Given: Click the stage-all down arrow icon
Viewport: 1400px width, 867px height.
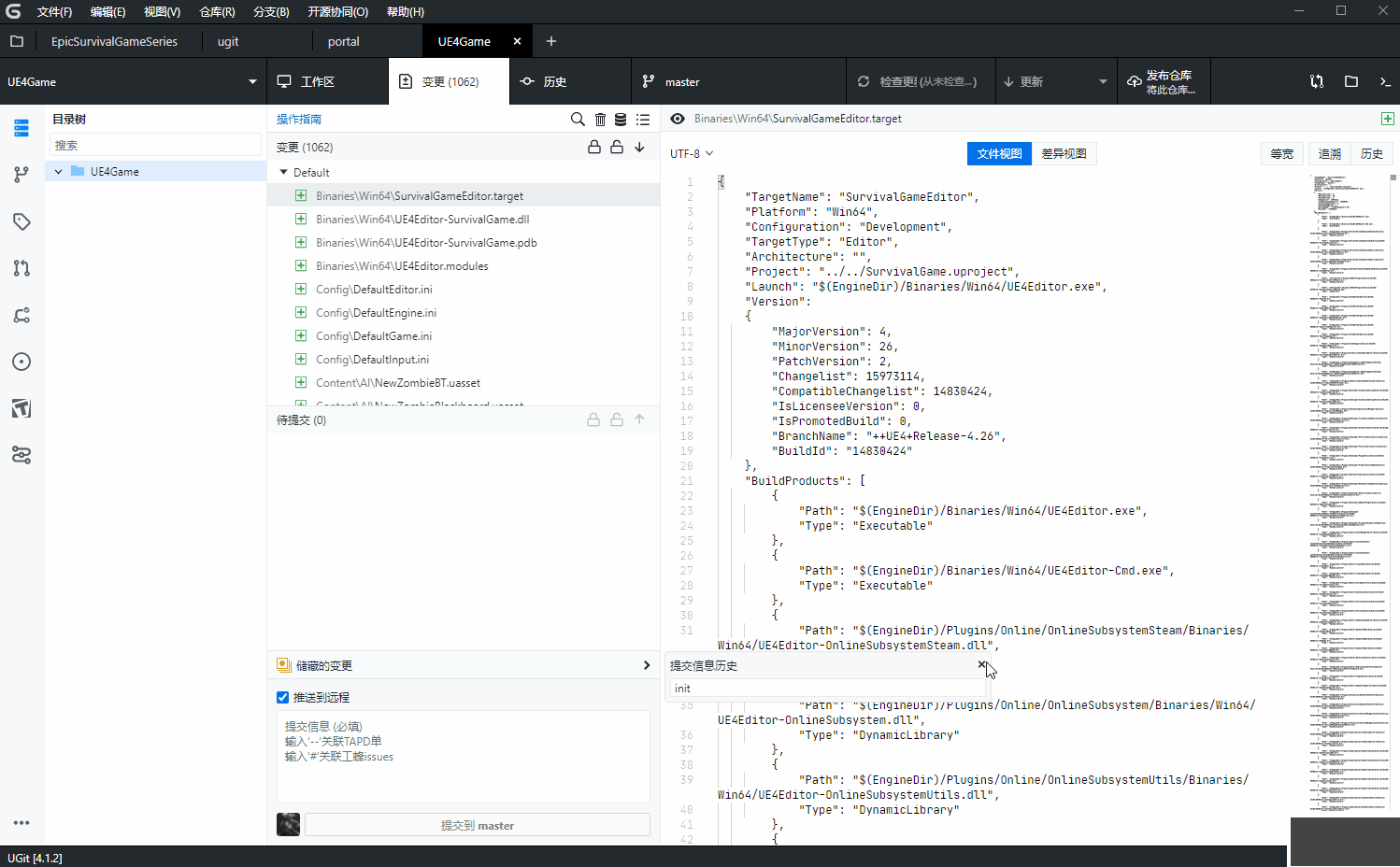Looking at the screenshot, I should tap(640, 147).
